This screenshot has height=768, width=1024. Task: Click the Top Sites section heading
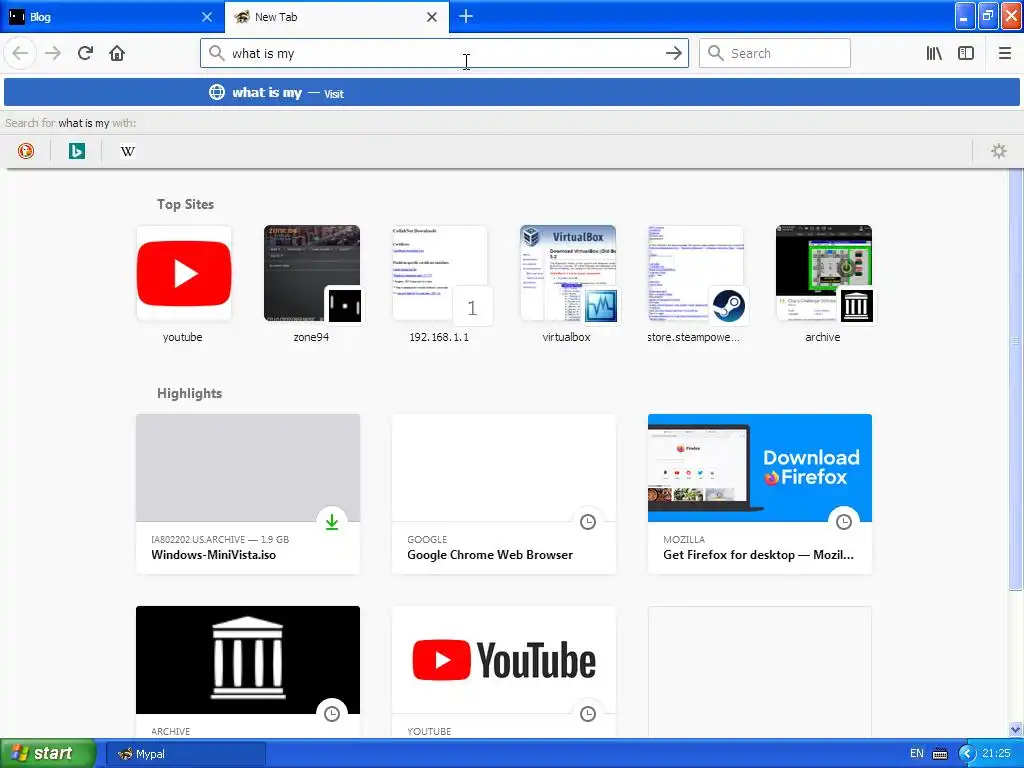click(x=185, y=204)
